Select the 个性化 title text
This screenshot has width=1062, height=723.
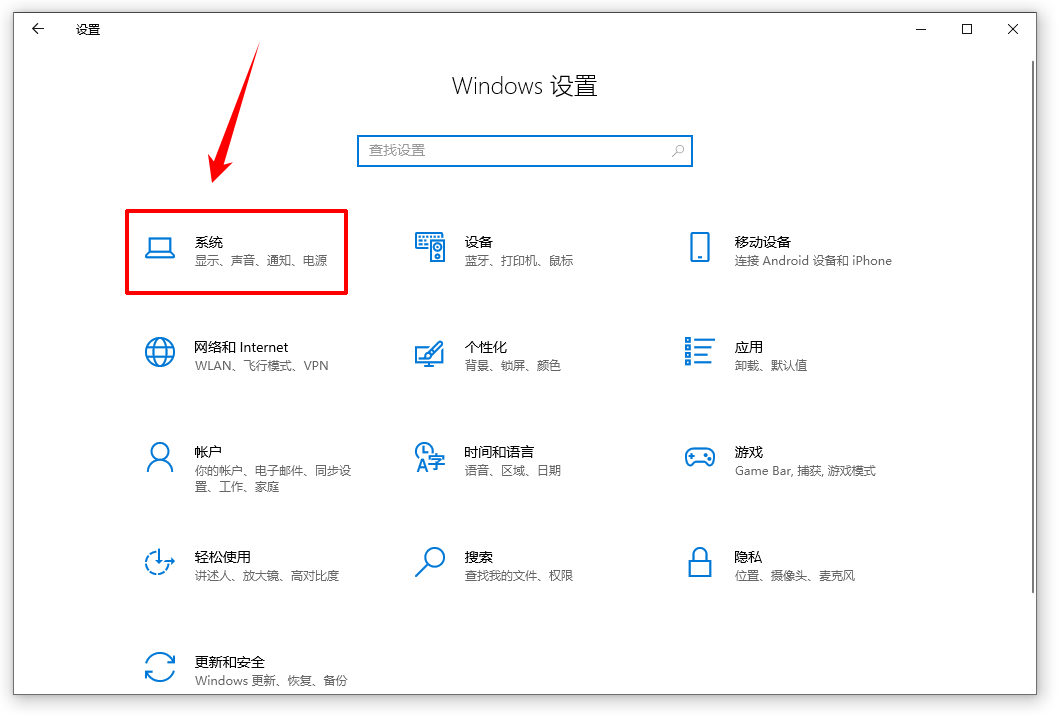486,347
